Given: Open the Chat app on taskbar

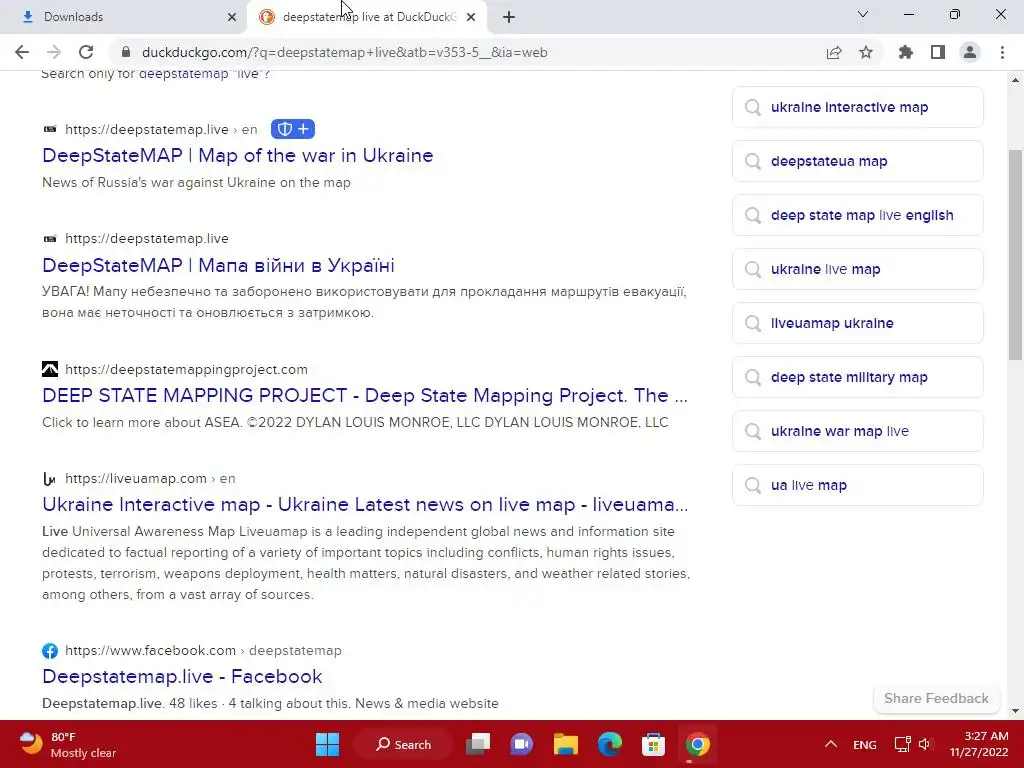Looking at the screenshot, I should (521, 744).
